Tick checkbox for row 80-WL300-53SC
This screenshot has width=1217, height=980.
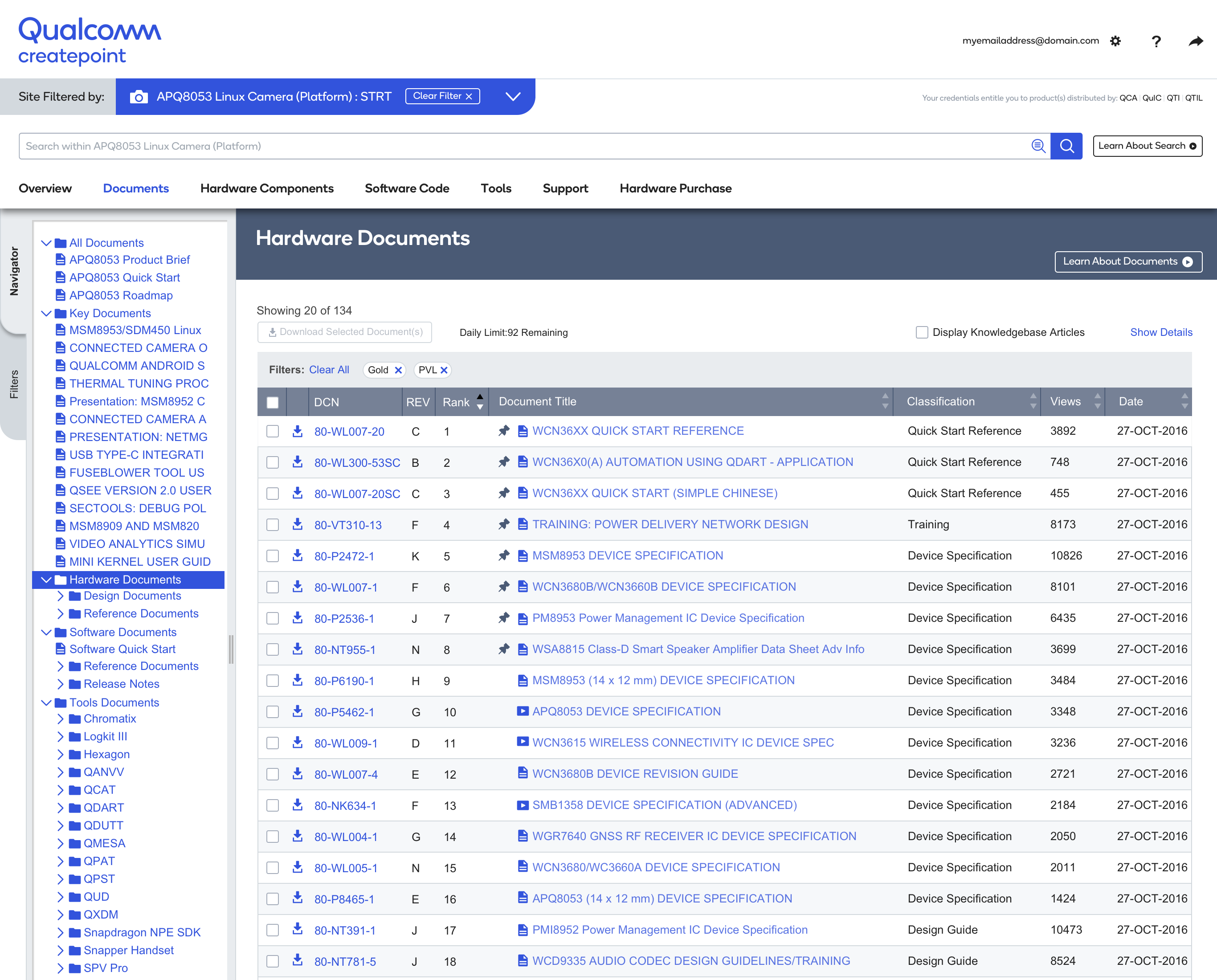pos(273,462)
